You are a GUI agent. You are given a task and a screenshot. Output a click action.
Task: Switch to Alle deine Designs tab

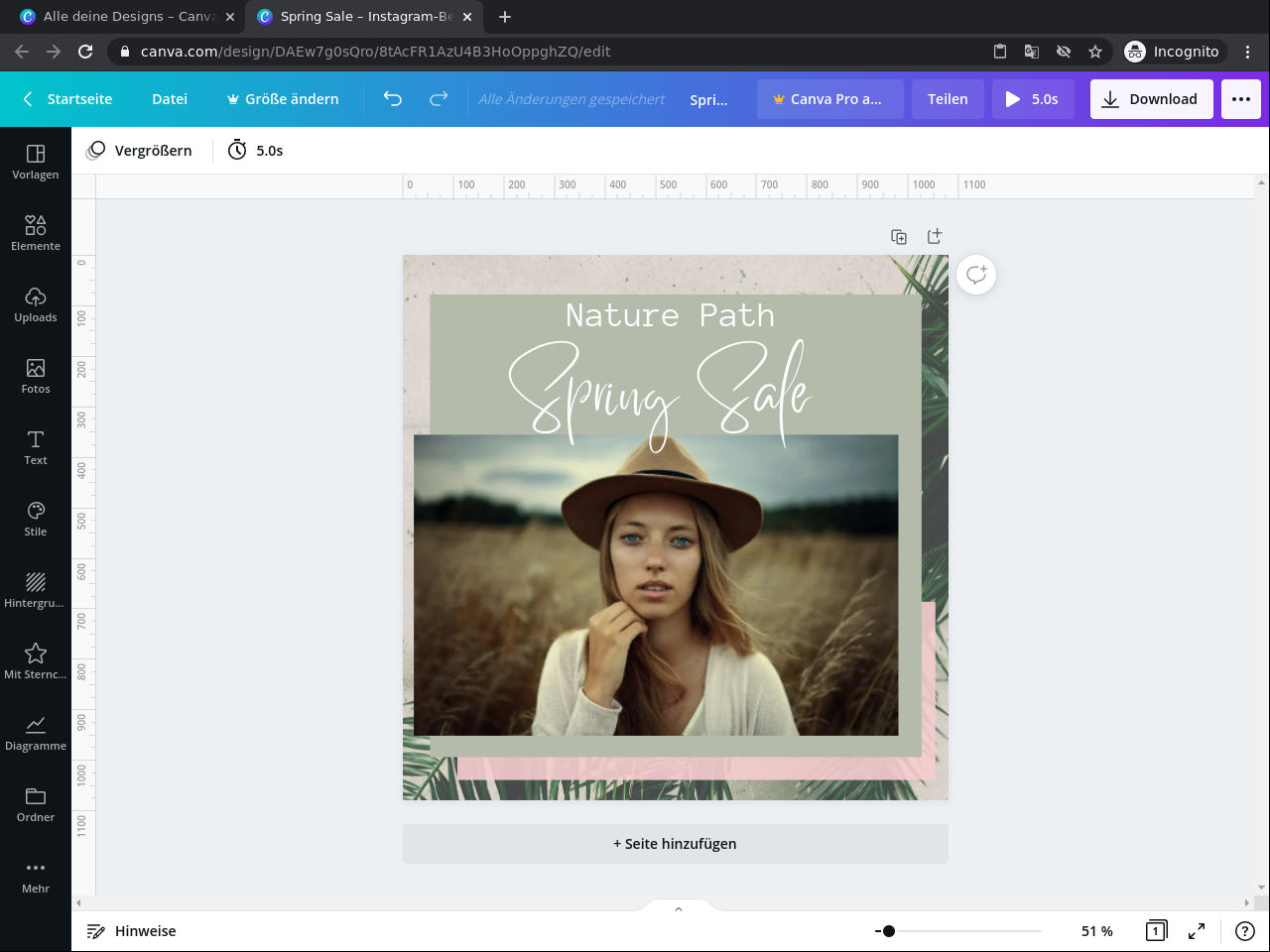(x=129, y=17)
